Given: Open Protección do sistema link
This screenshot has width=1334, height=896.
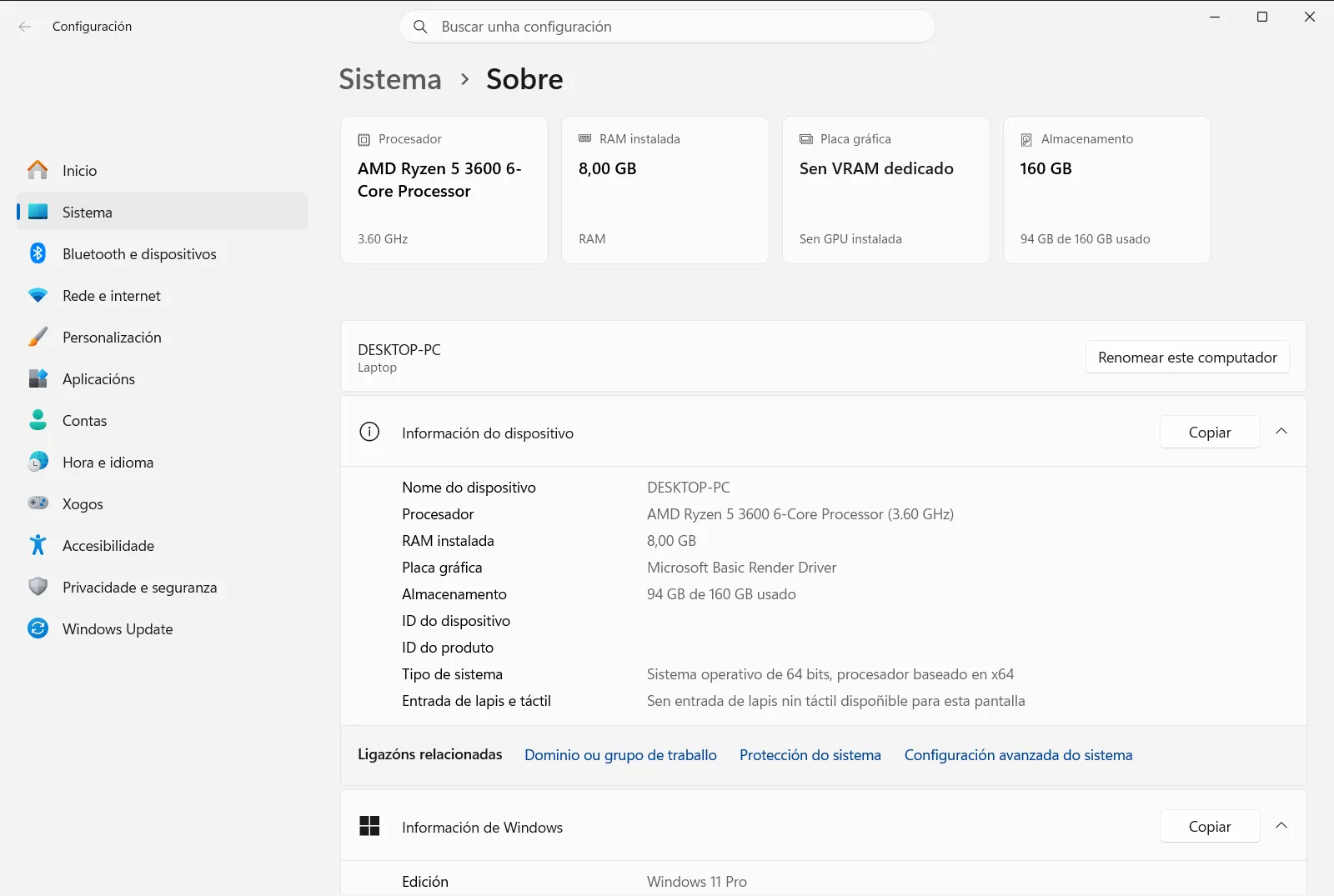Looking at the screenshot, I should (810, 755).
